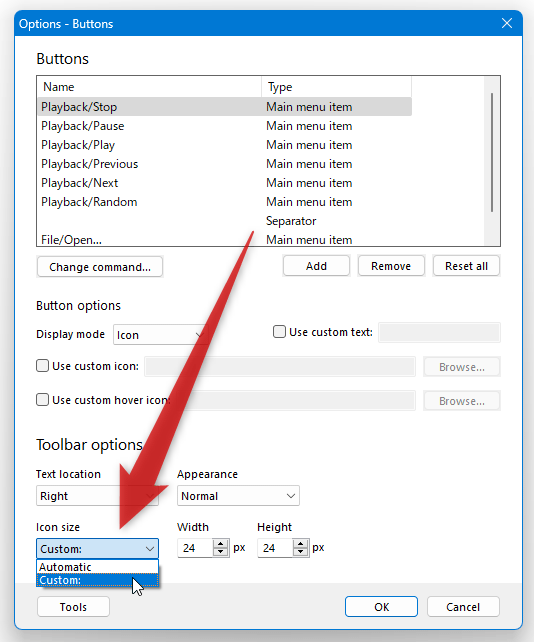This screenshot has height=642, width=534.
Task: Check the Use custom icon option
Action: pos(42,366)
